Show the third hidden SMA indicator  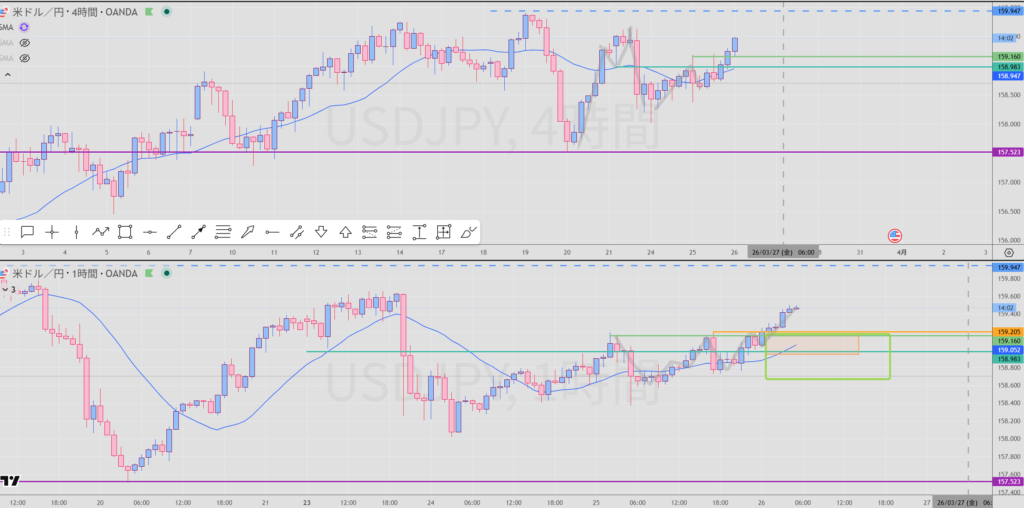(24, 59)
